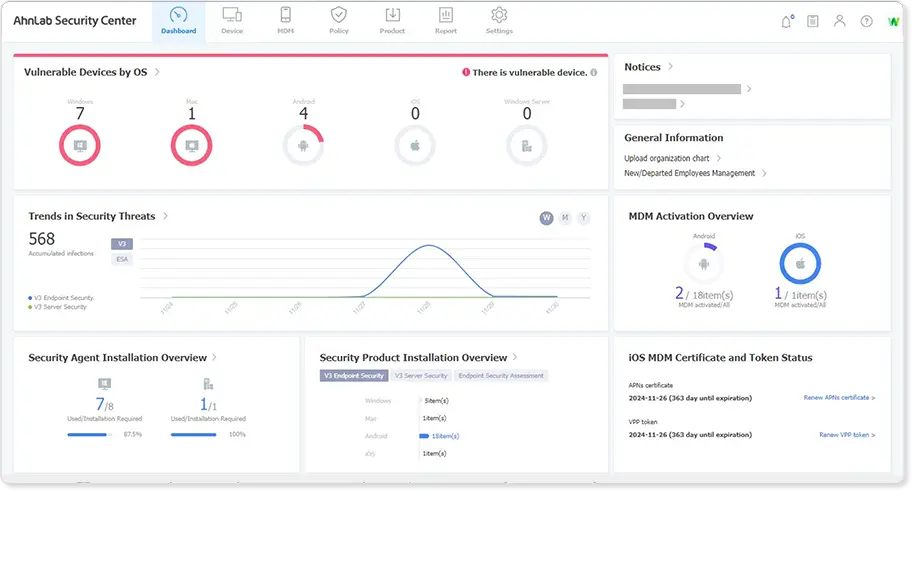Image resolution: width=912 pixels, height=564 pixels.
Task: Select yearly Y trend view
Action: pyautogui.click(x=583, y=218)
